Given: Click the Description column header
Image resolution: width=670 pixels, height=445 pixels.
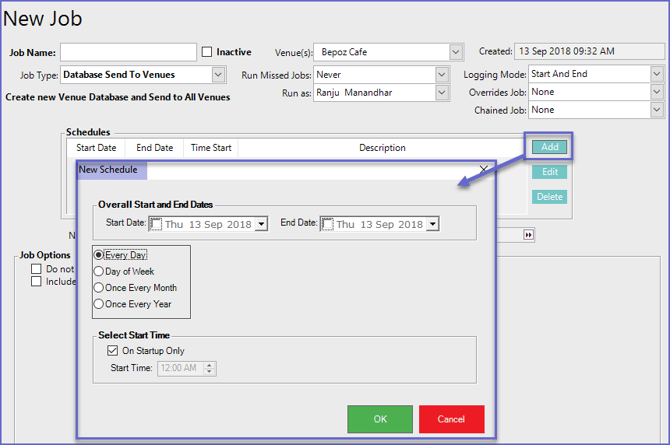Looking at the screenshot, I should click(x=382, y=148).
